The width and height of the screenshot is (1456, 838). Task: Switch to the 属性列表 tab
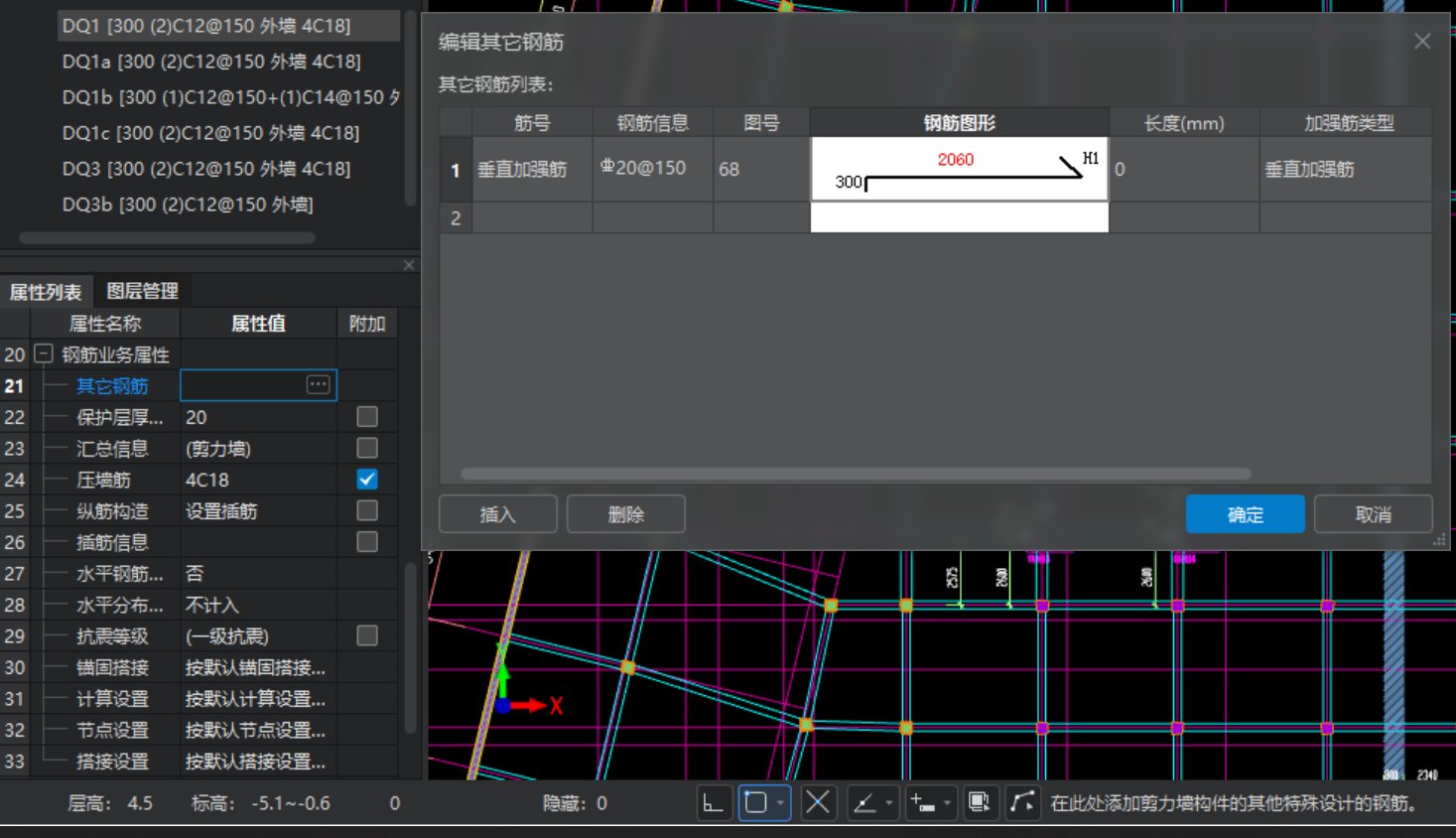pyautogui.click(x=46, y=292)
